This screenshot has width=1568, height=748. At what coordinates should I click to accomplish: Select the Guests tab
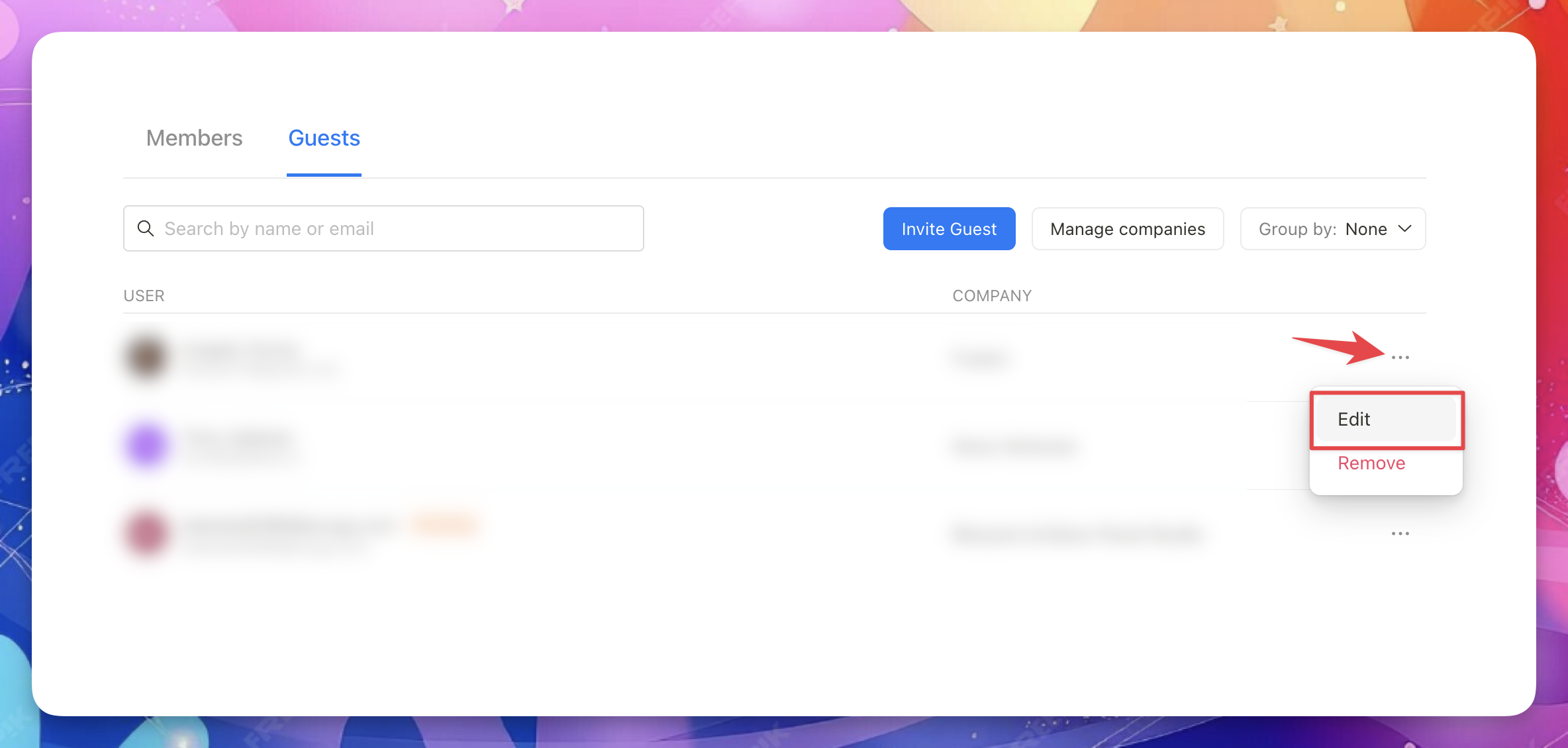click(324, 138)
